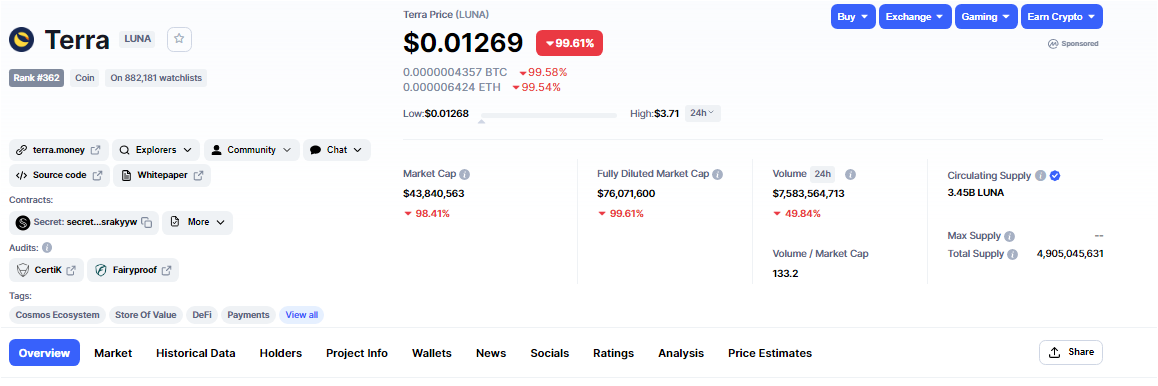Add Terra to watchlist with star icon

(x=179, y=39)
